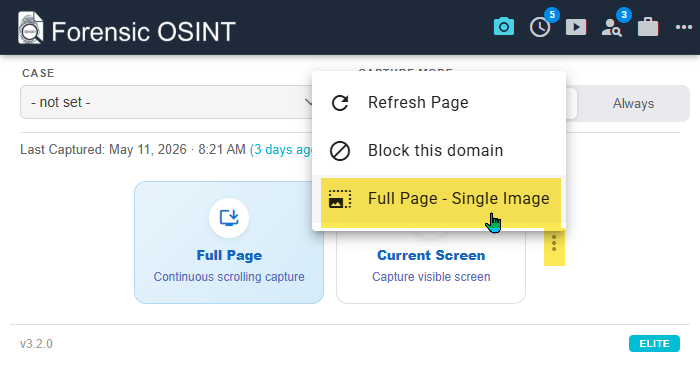The width and height of the screenshot is (700, 370).
Task: Click the ELITE badge
Action: (x=654, y=344)
